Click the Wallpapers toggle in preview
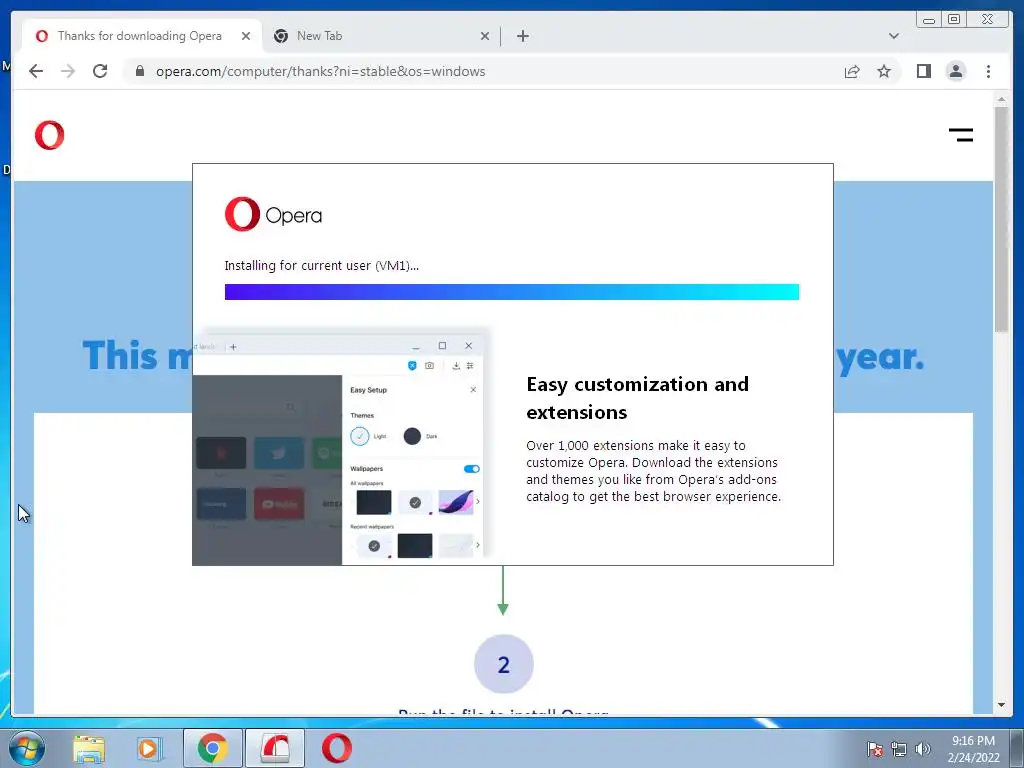This screenshot has width=1024, height=768. point(472,469)
